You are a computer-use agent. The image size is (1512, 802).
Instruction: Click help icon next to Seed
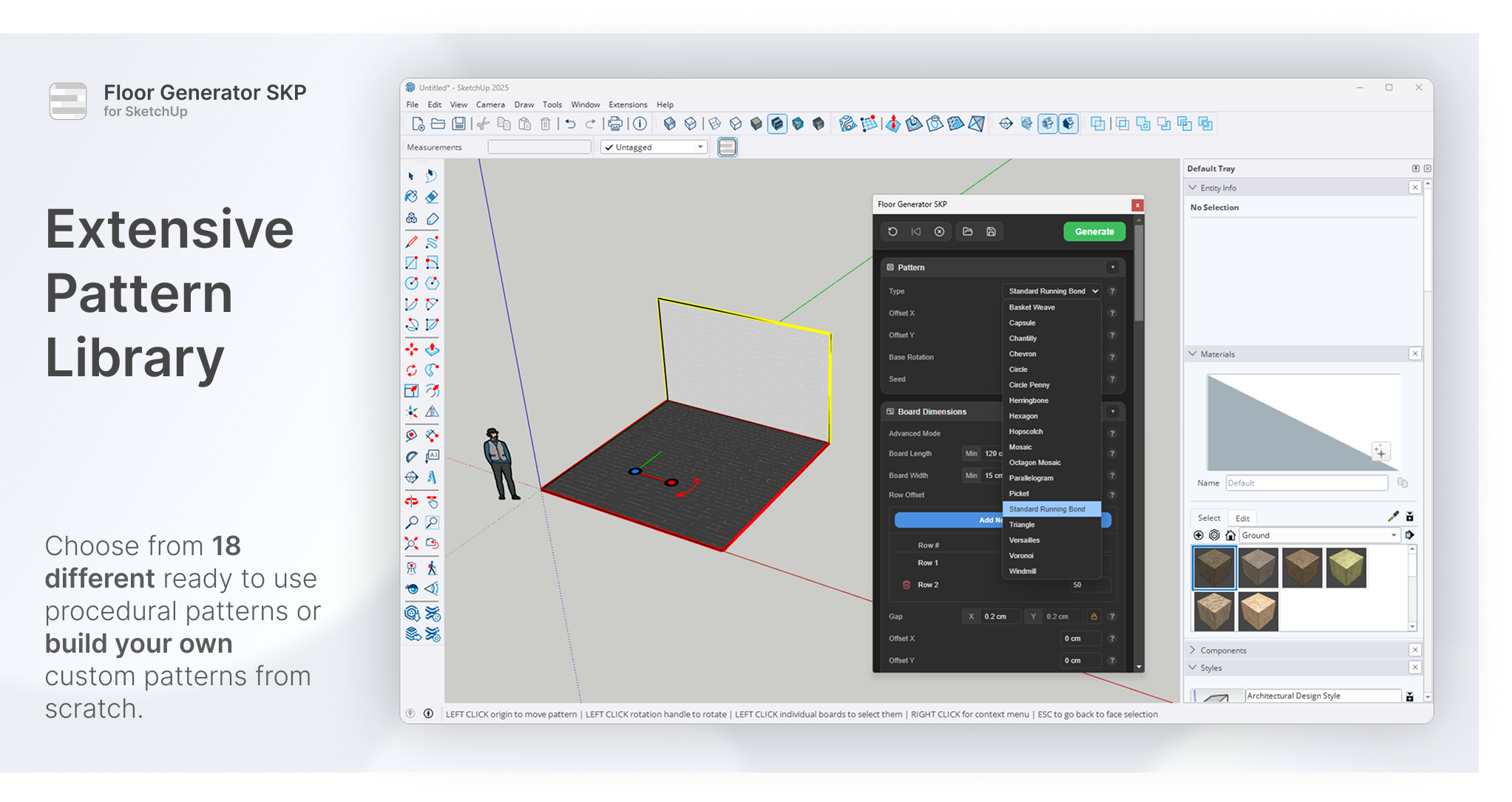pyautogui.click(x=1112, y=379)
